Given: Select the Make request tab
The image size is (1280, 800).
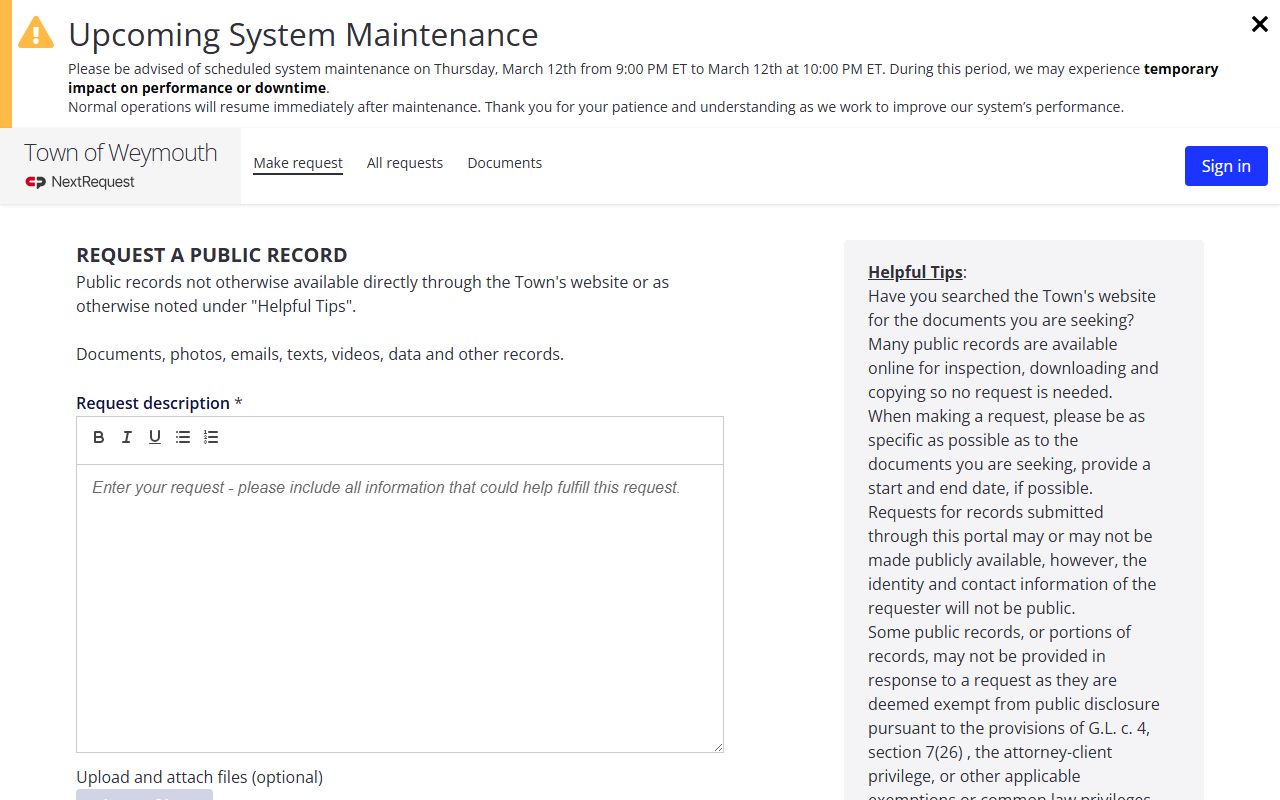Looking at the screenshot, I should pos(298,163).
